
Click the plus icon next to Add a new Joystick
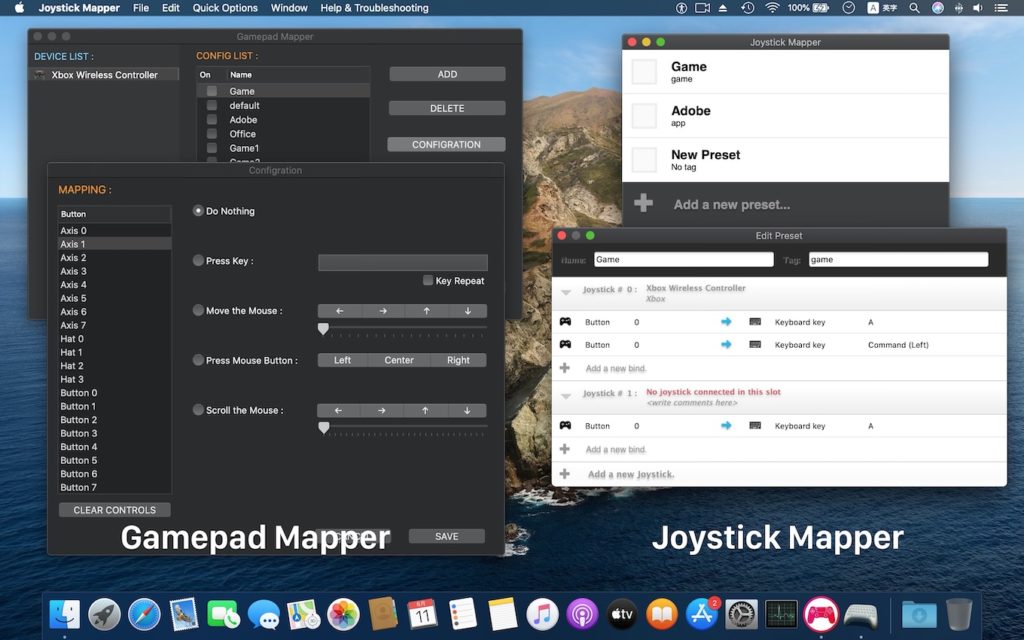pos(565,474)
